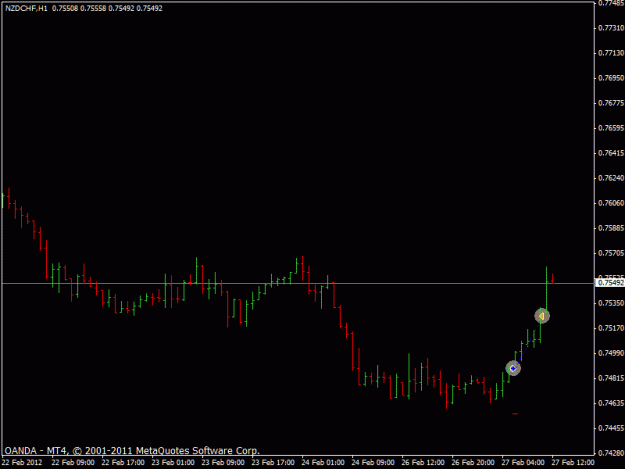The image size is (625, 469).
Task: Click the 0.76595 price scale label
Action: 611,128
